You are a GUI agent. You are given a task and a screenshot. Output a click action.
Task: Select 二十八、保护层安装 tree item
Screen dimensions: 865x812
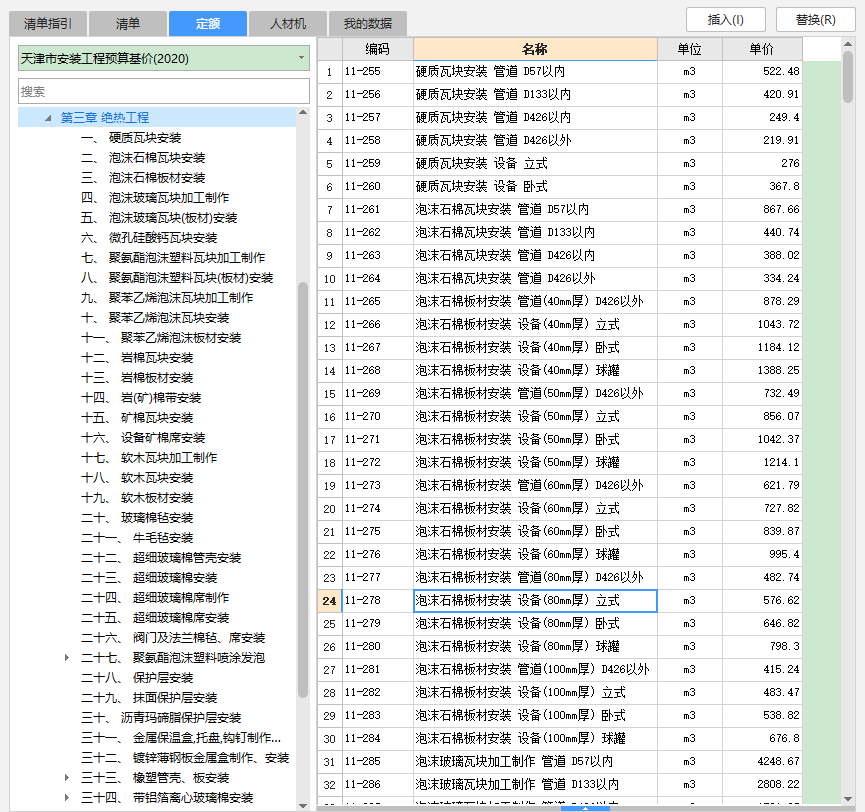157,678
